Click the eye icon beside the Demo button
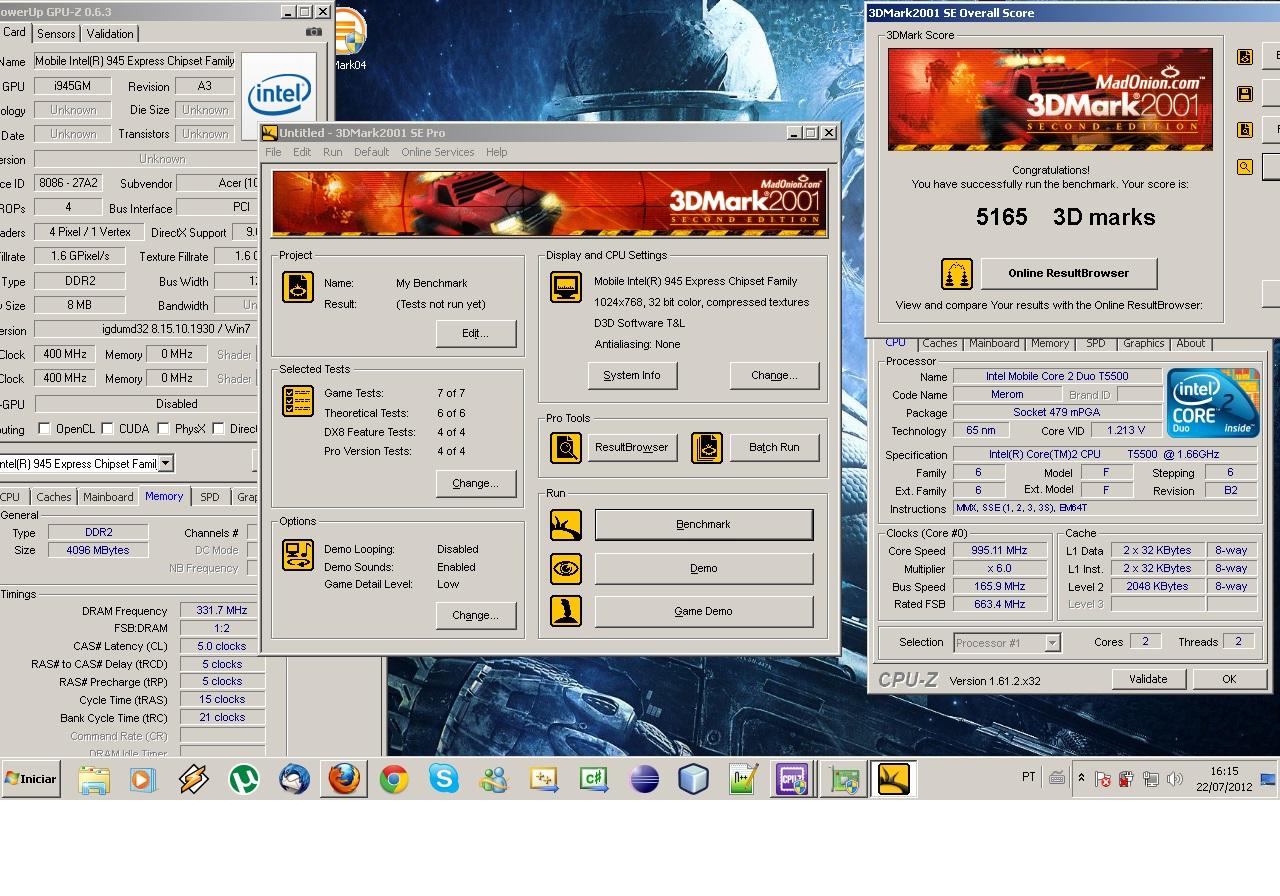 click(x=566, y=569)
